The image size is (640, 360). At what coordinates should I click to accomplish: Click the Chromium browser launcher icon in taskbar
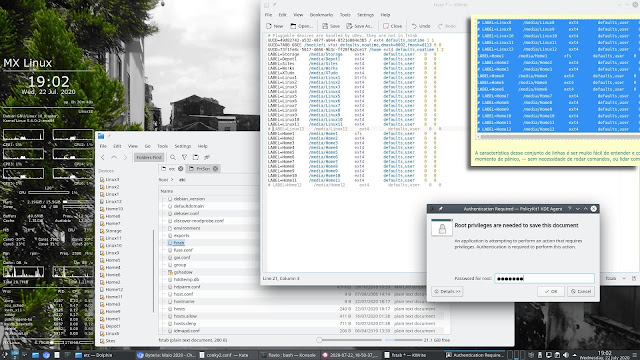click(x=46, y=355)
